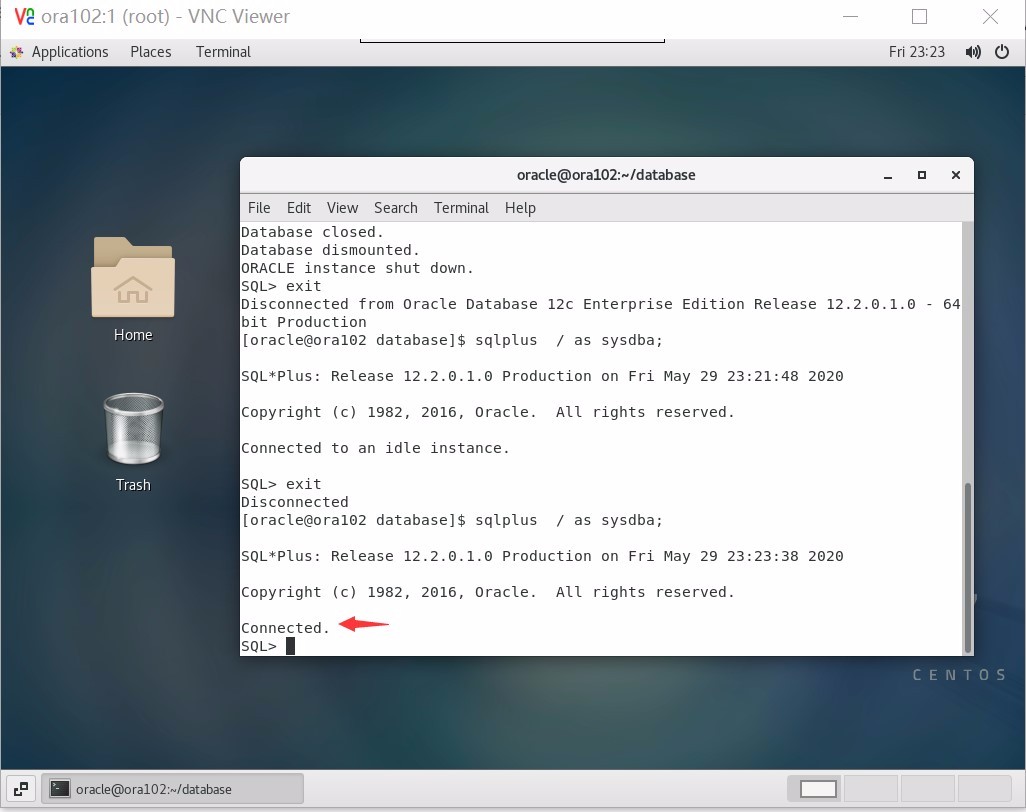The width and height of the screenshot is (1026, 812).
Task: Click the VNC Viewer logo icon
Action: coord(24,16)
